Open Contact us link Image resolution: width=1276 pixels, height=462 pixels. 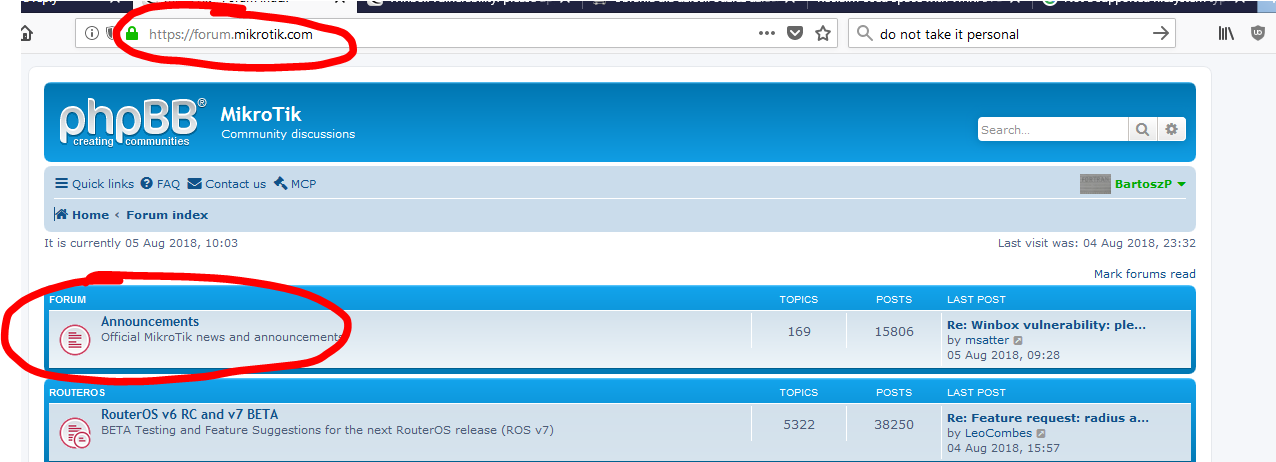tap(227, 184)
